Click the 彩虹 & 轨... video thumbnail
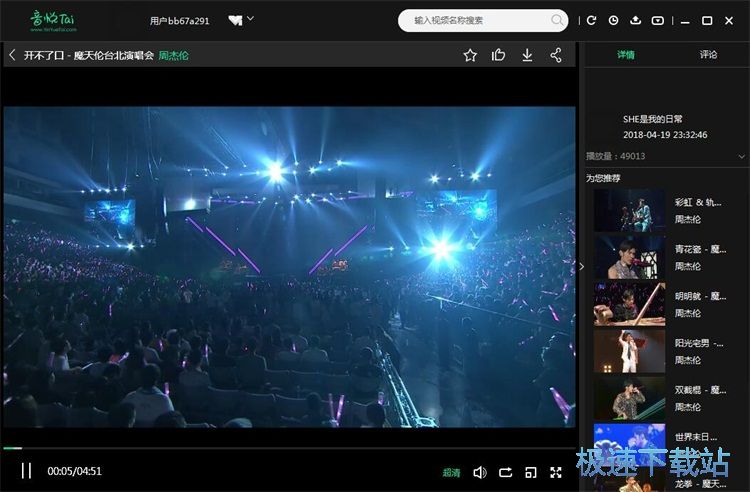750x492 pixels. coord(629,210)
